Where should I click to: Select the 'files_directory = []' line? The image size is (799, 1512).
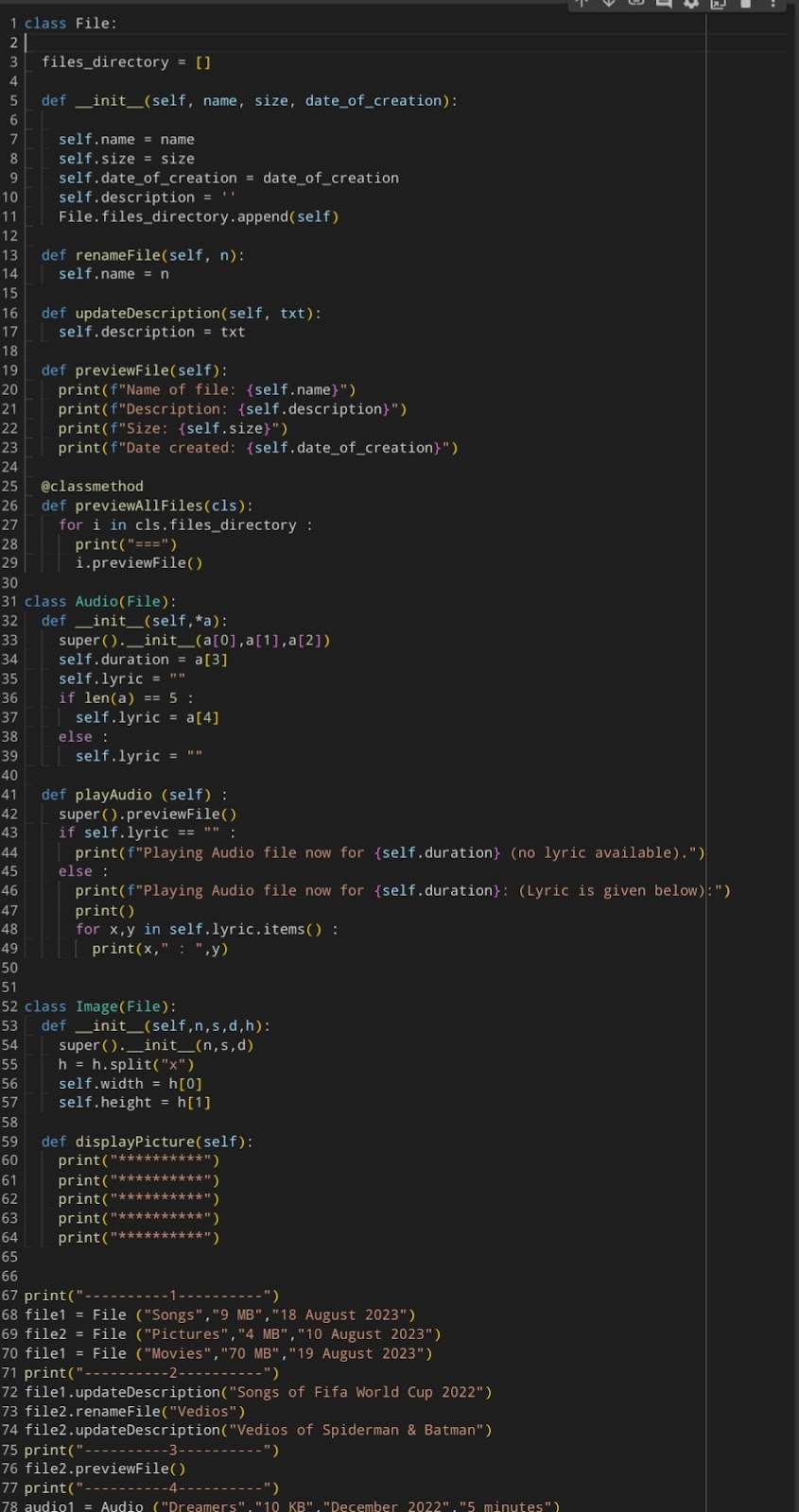127,61
